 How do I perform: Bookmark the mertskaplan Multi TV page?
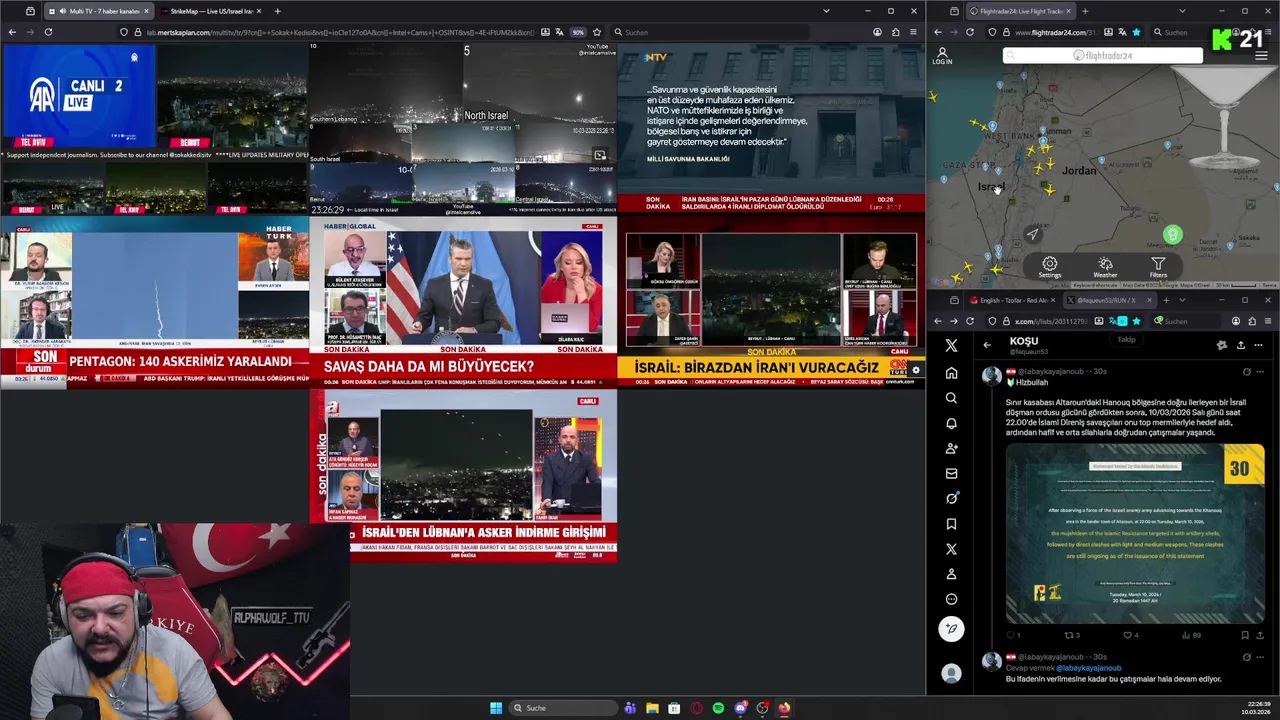click(597, 32)
